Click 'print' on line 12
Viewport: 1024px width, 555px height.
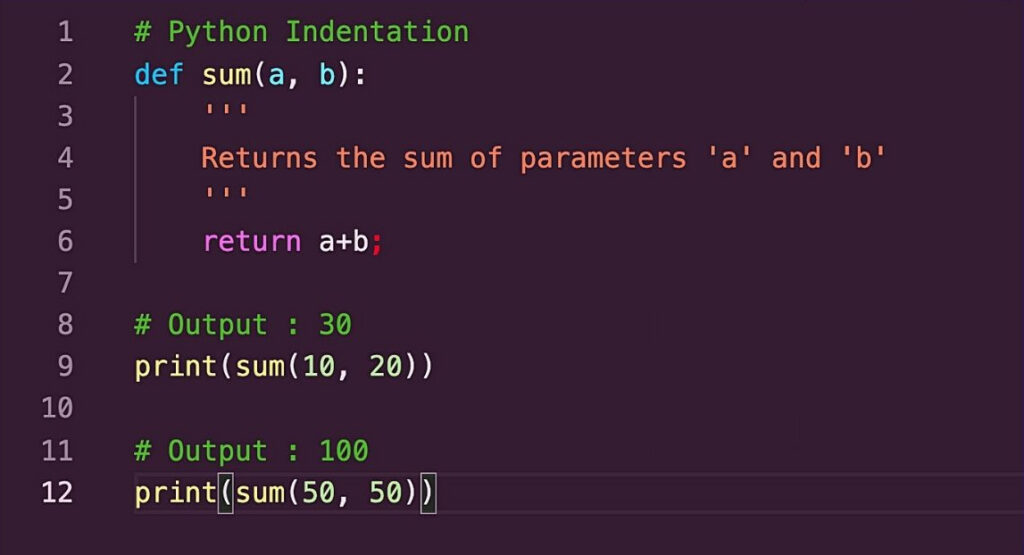click(176, 492)
